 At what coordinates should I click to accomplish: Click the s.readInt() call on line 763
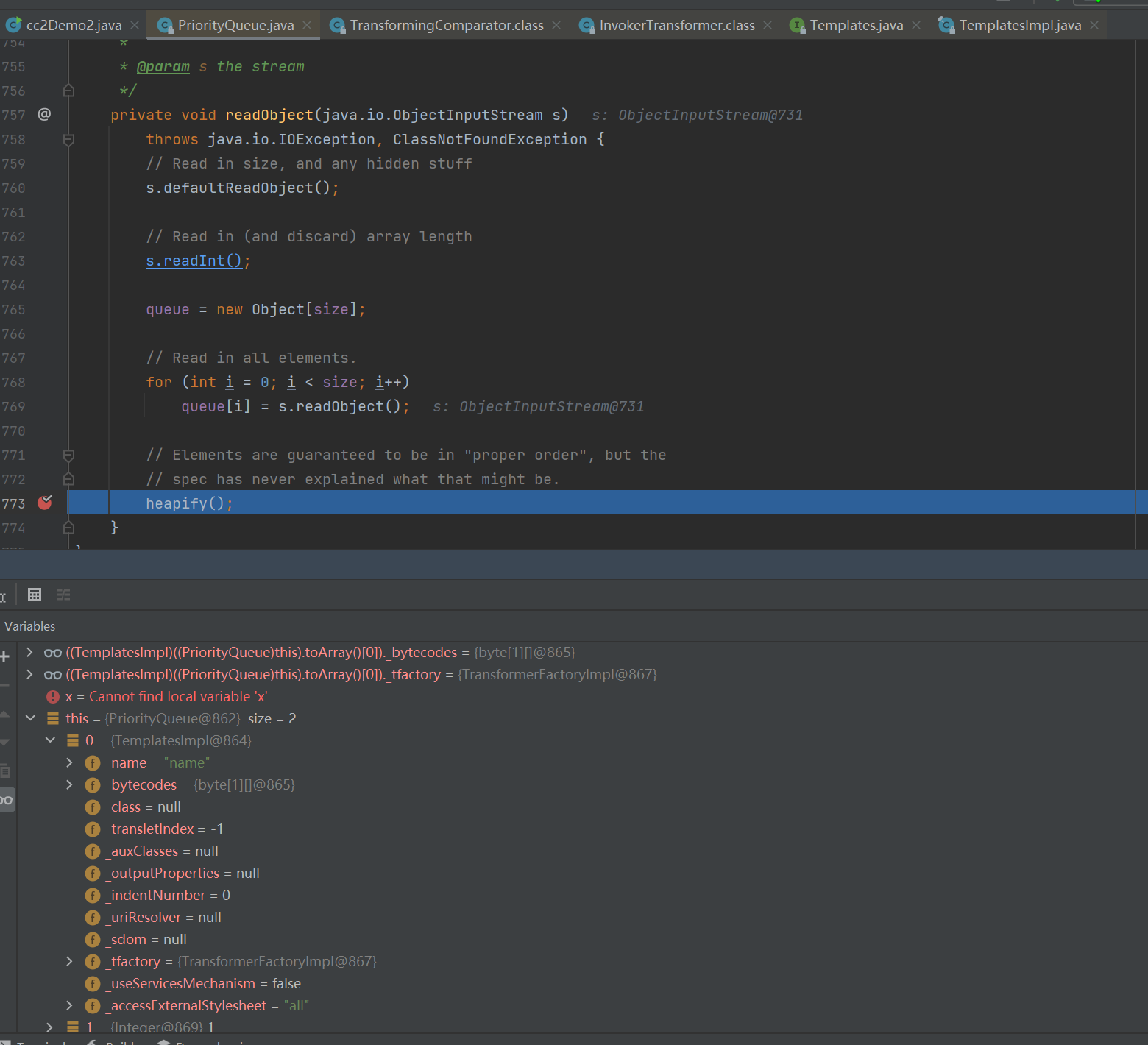[194, 261]
